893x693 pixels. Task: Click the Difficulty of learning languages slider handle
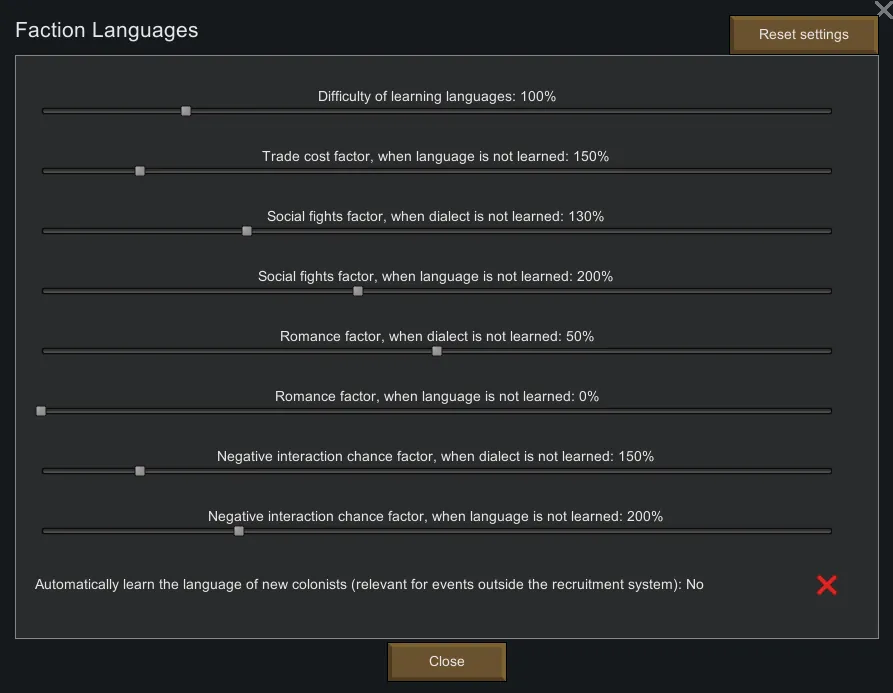coord(186,111)
